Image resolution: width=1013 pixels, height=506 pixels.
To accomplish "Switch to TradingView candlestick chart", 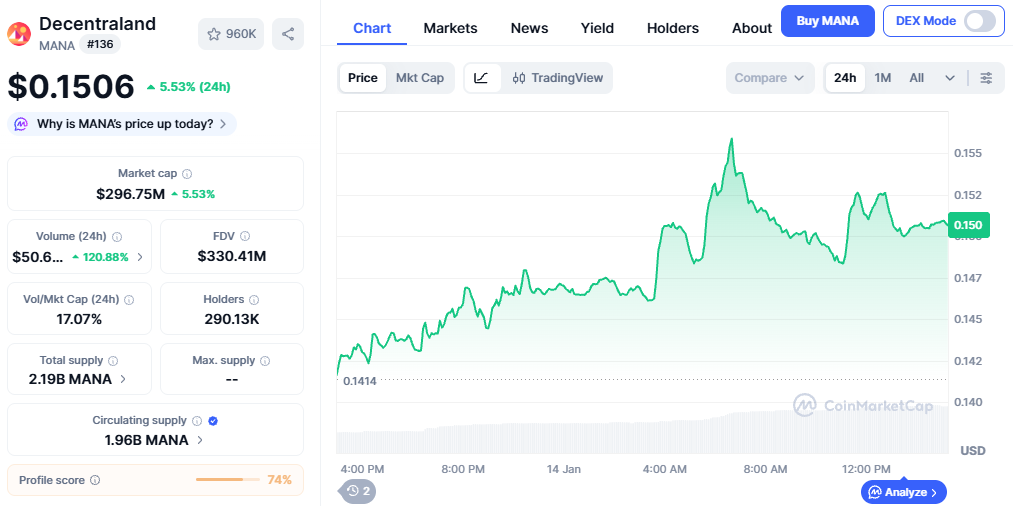I will 557,78.
